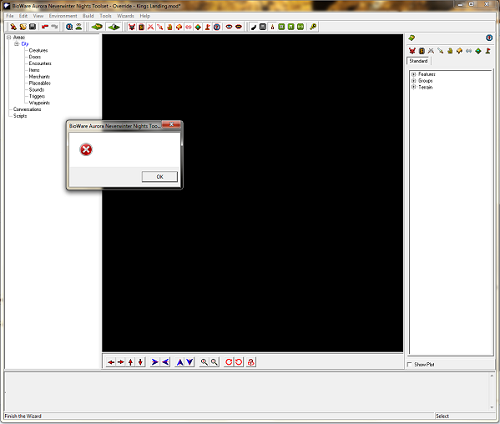Select Sounds in the area tree
The height and width of the screenshot is (424, 500).
(36, 90)
